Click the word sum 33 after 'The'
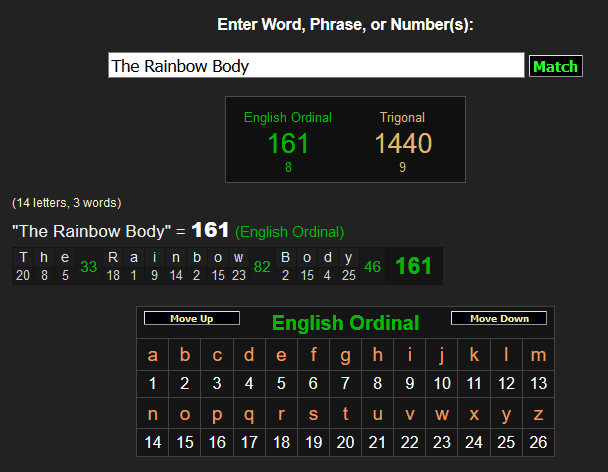Viewport: 608px width, 472px height. pos(89,267)
